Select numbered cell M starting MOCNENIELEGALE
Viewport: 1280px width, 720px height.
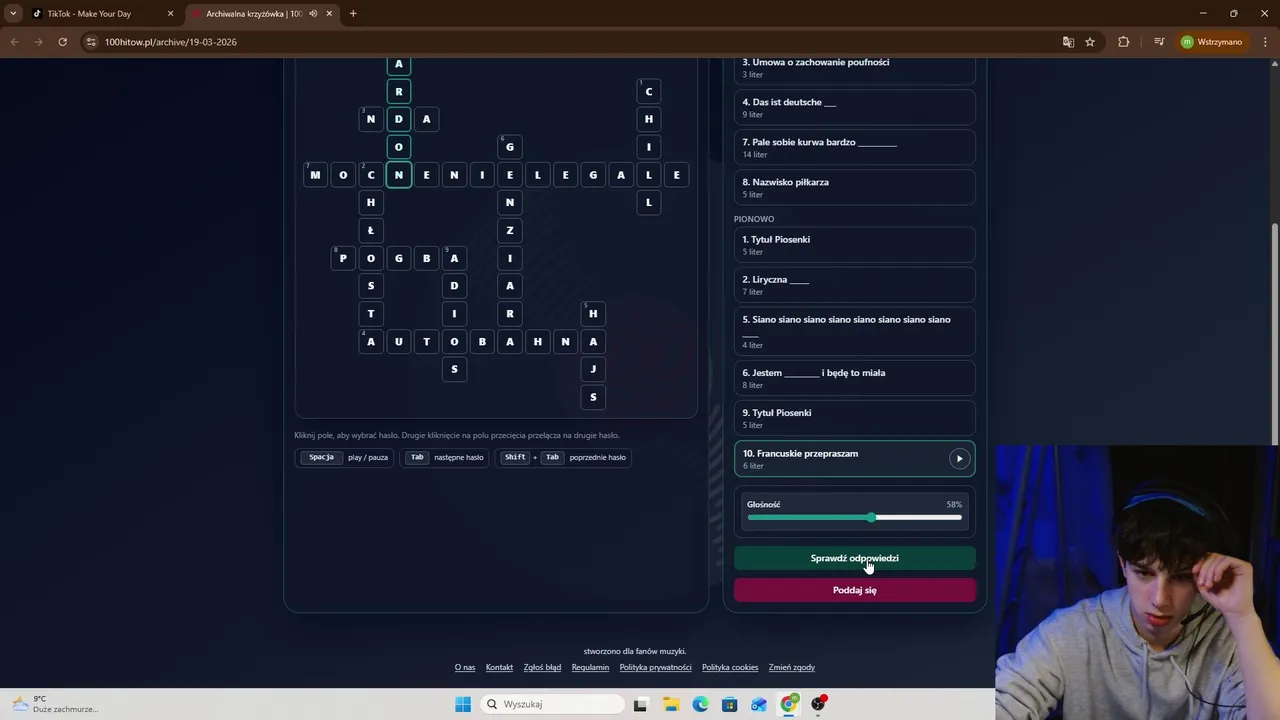315,175
